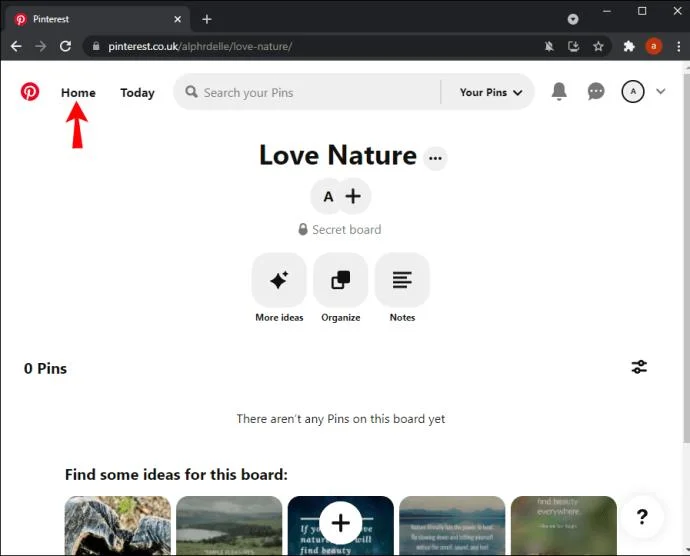Open the rock photo idea thumbnail
This screenshot has width=690, height=556.
(117, 526)
